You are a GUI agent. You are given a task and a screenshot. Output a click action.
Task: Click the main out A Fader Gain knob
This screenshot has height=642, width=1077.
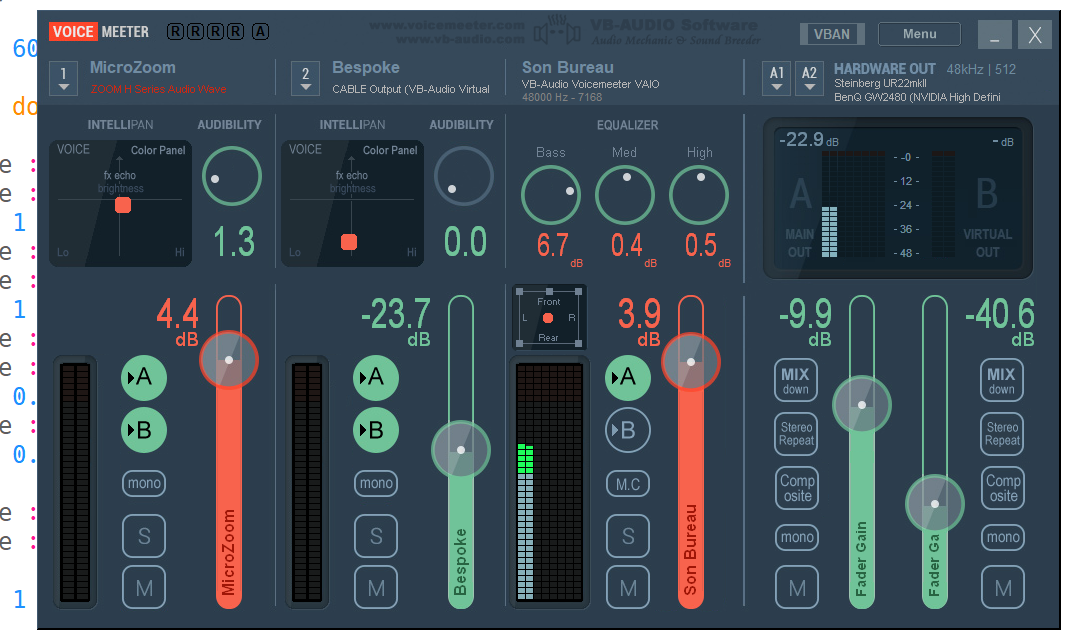click(x=862, y=404)
